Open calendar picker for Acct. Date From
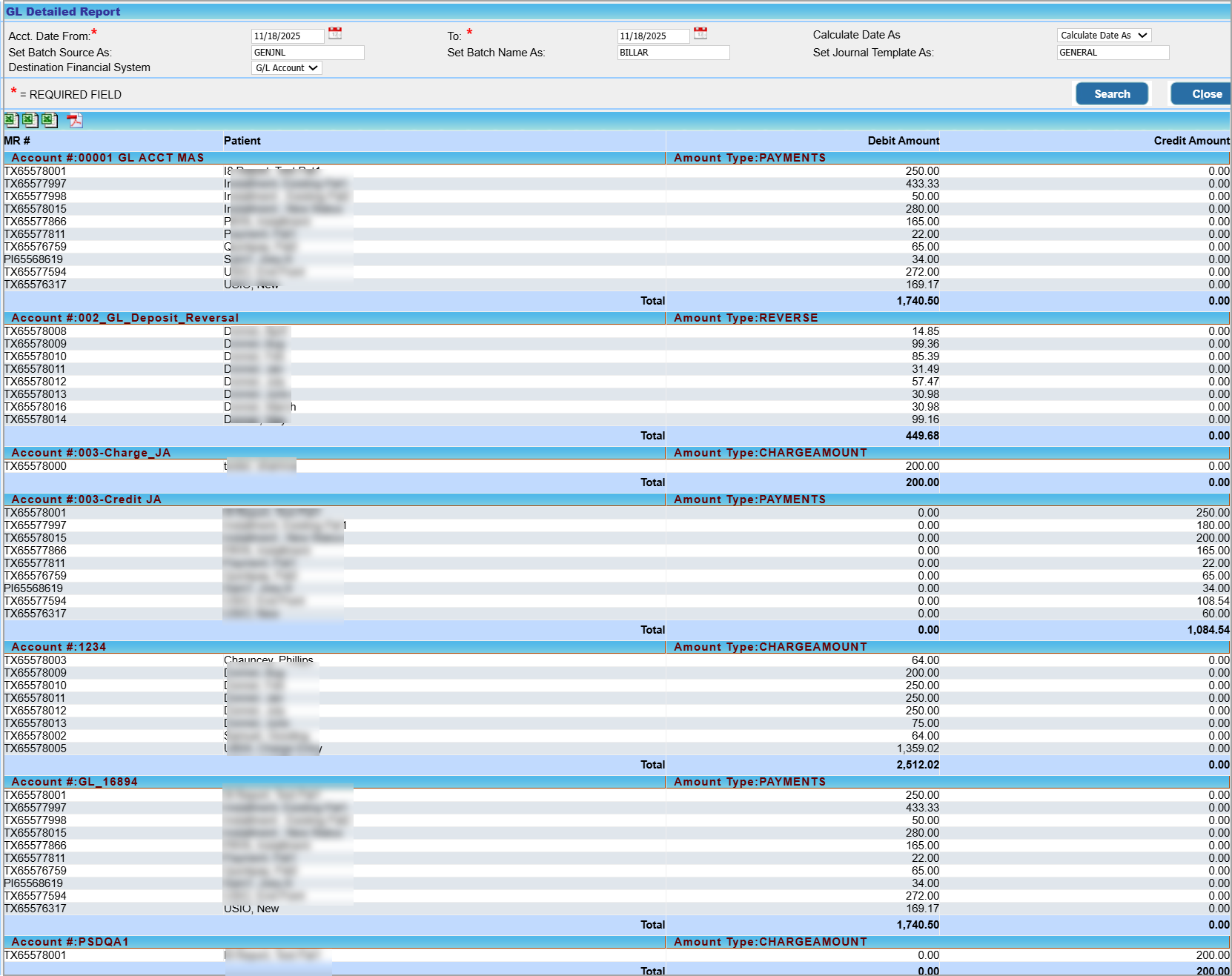The width and height of the screenshot is (1232, 976). point(335,33)
